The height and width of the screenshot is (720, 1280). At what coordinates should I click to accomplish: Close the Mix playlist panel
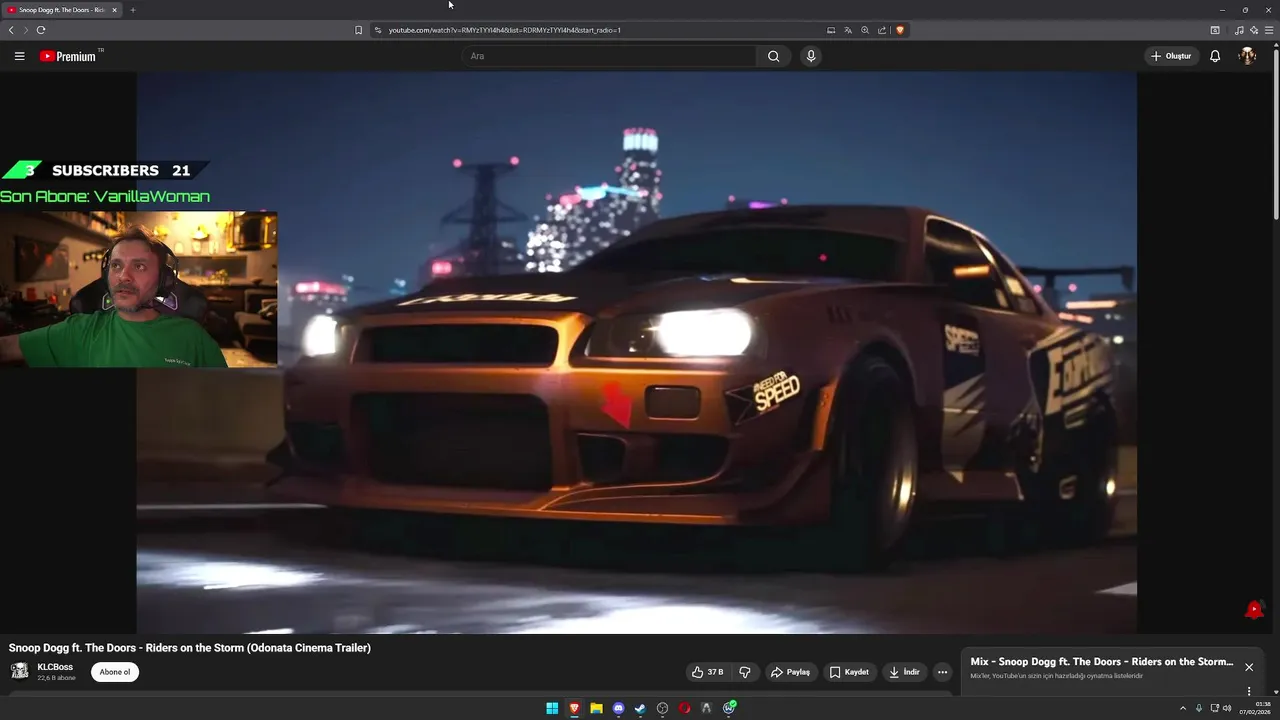click(x=1249, y=667)
